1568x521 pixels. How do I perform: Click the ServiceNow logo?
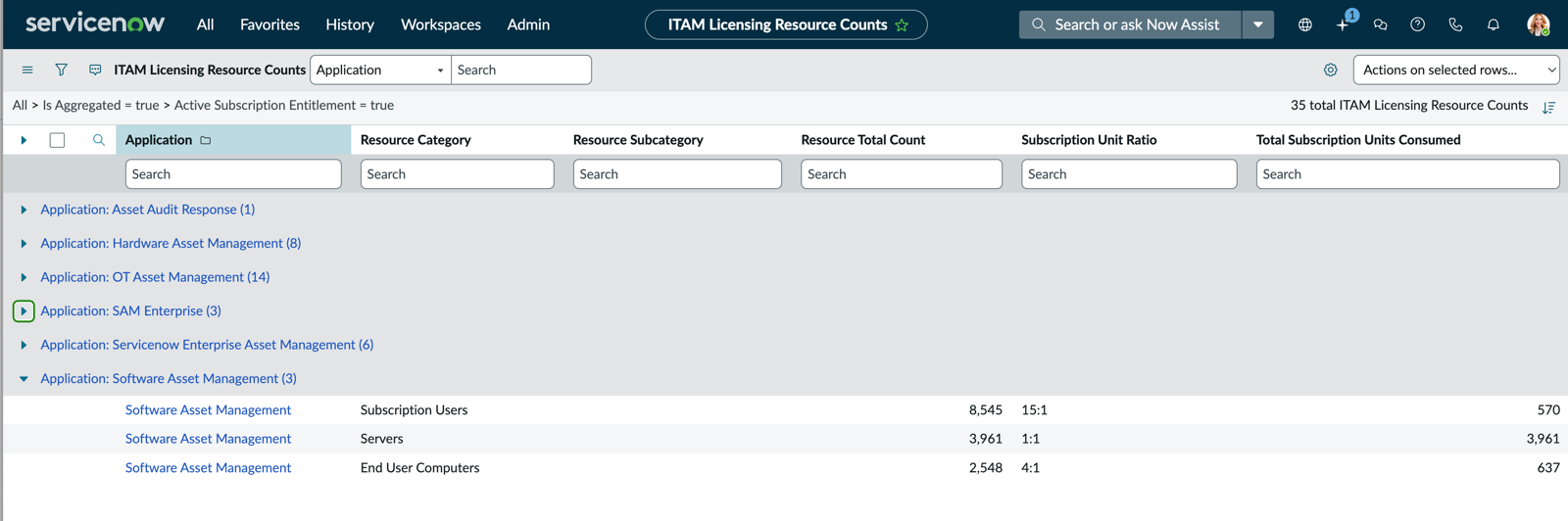(x=95, y=24)
